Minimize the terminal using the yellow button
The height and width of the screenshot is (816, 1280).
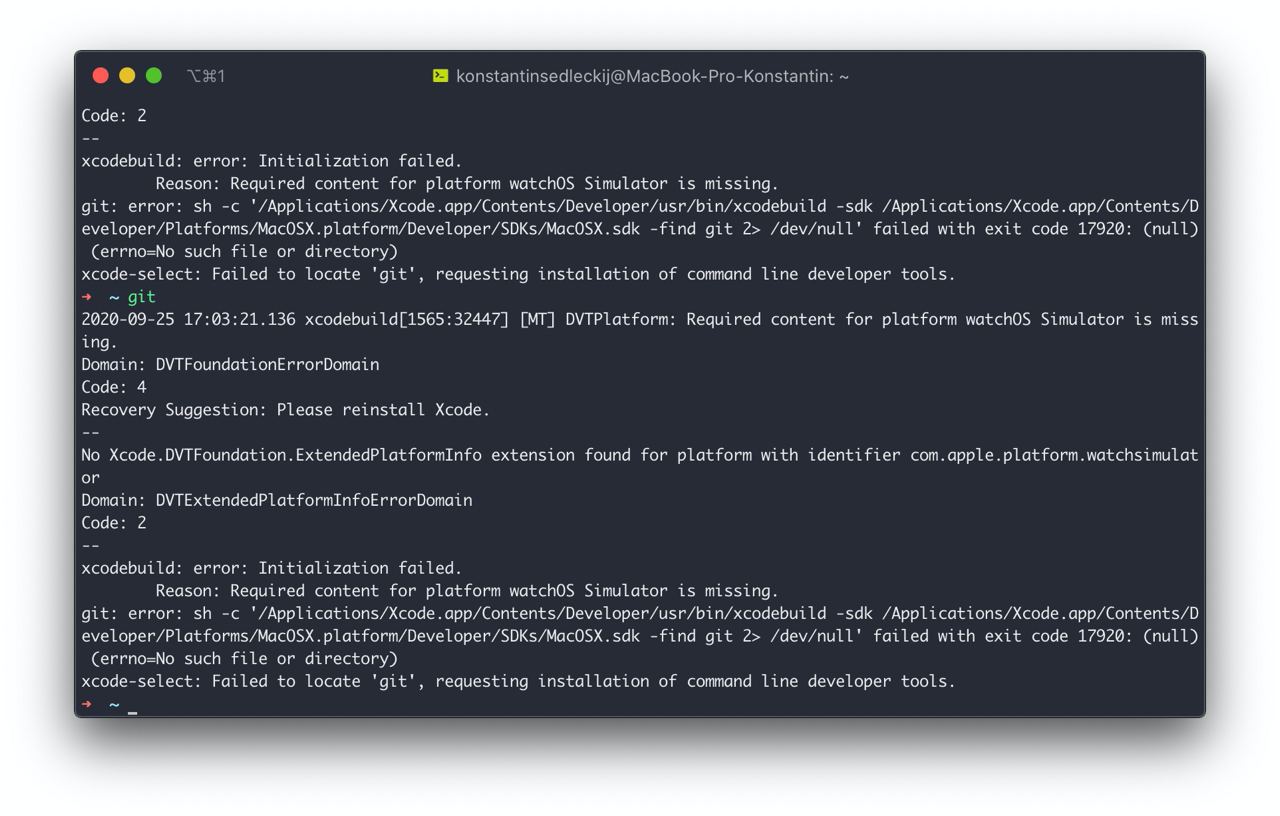[127, 76]
